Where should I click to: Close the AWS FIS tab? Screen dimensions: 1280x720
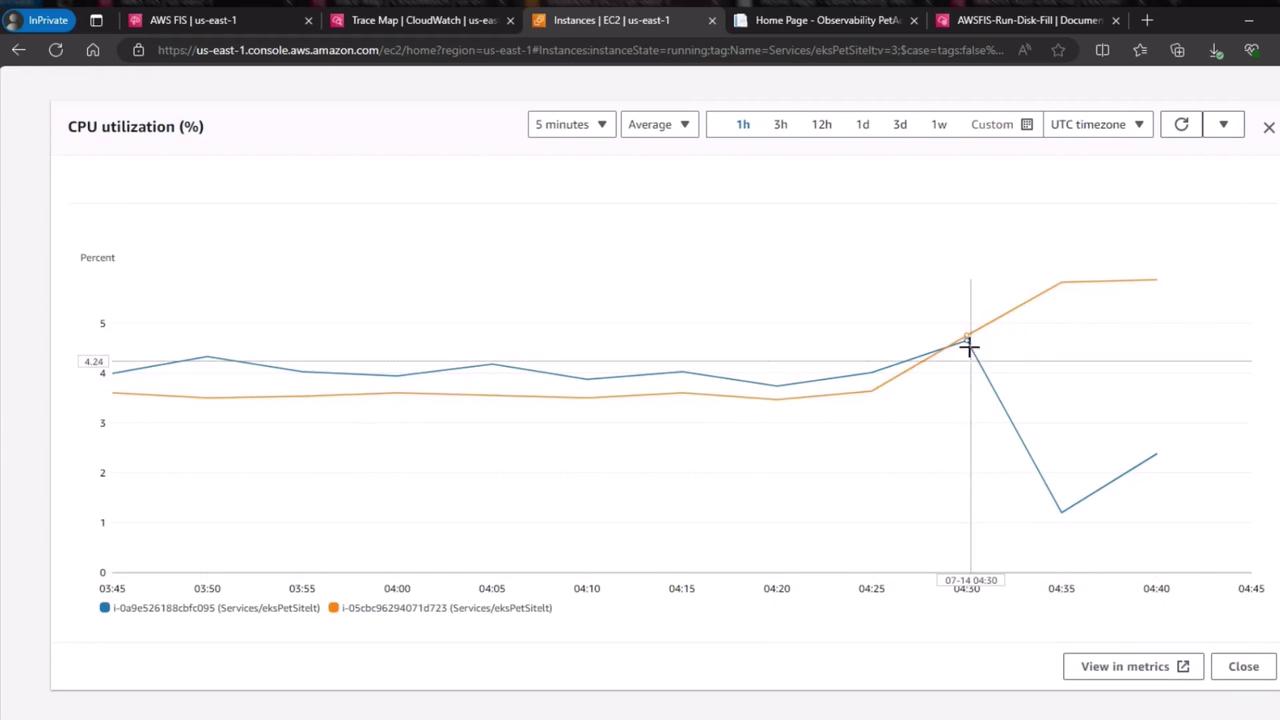click(x=308, y=20)
